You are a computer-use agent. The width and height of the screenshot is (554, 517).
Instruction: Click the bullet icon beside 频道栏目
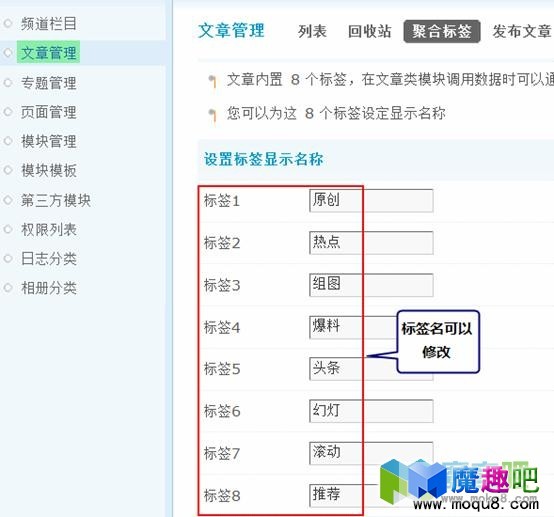(x=8, y=24)
